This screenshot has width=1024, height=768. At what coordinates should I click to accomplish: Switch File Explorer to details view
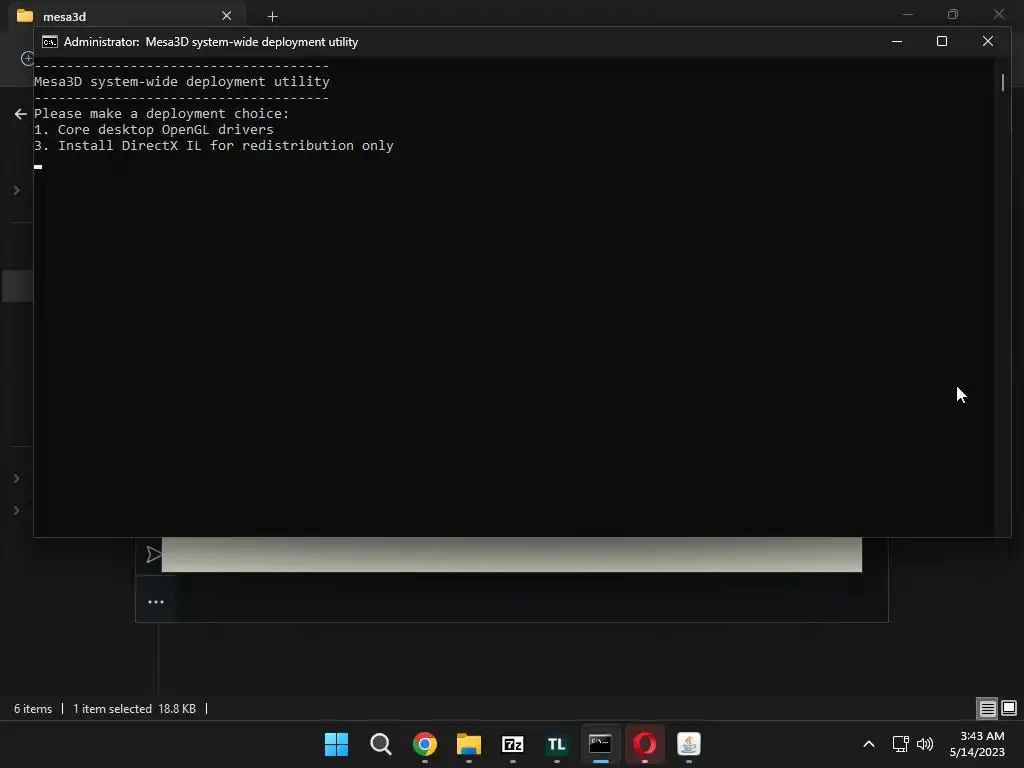click(987, 709)
